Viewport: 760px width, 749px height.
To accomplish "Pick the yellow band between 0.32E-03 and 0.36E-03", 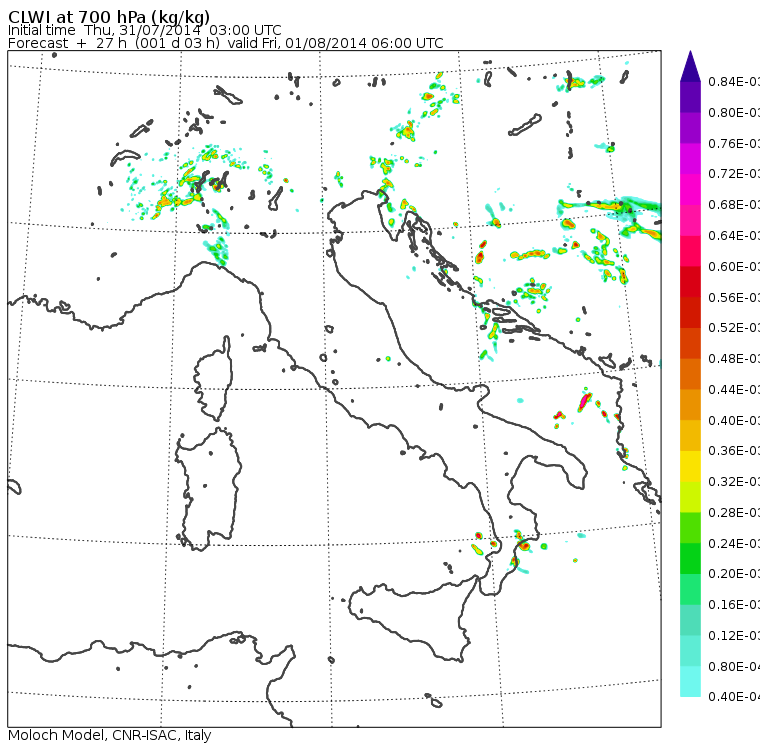I will click(690, 466).
